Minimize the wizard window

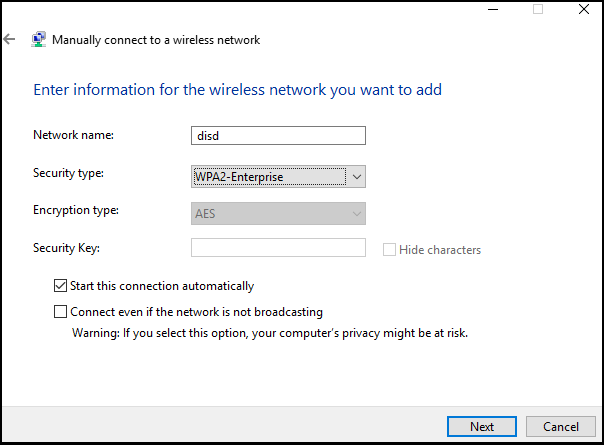pyautogui.click(x=493, y=9)
